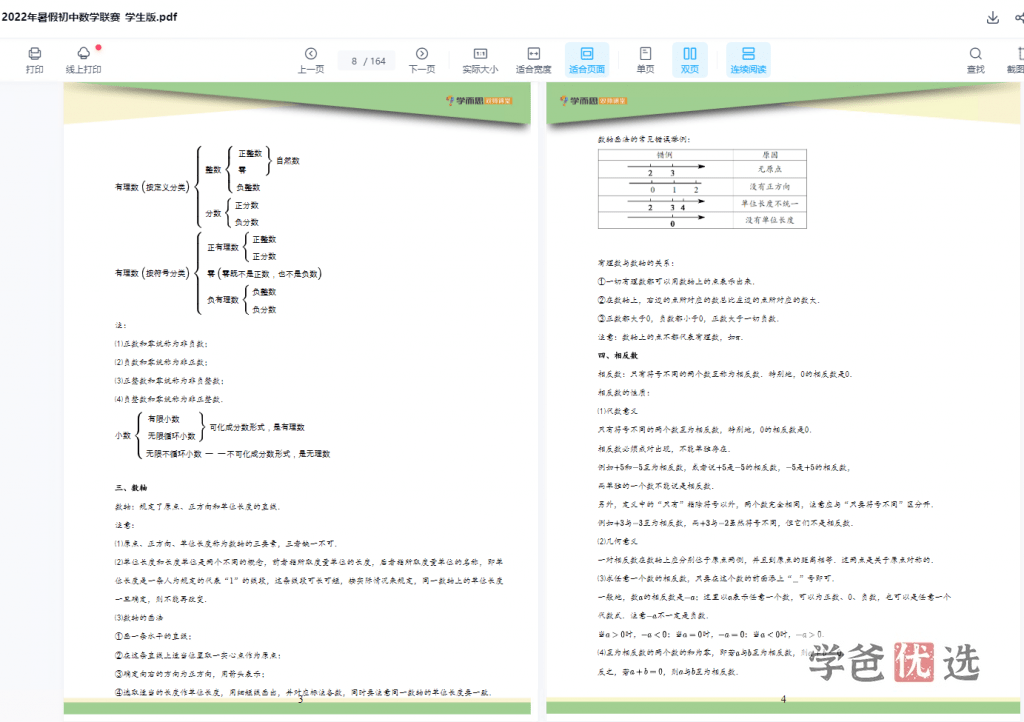Click line (1)代数意义
Viewport: 1024px width, 722px height.
[x=617, y=411]
